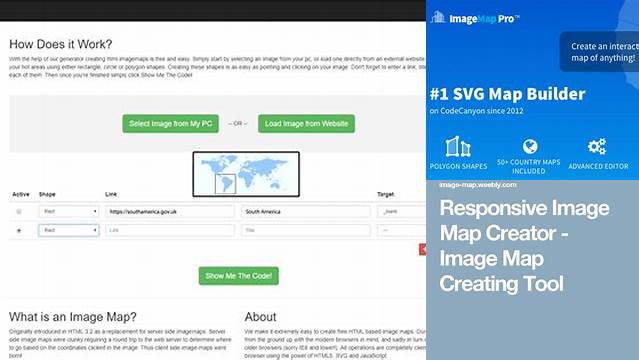Image resolution: width=639 pixels, height=360 pixels.
Task: Click the South America rectangle on map
Action: [x=225, y=184]
